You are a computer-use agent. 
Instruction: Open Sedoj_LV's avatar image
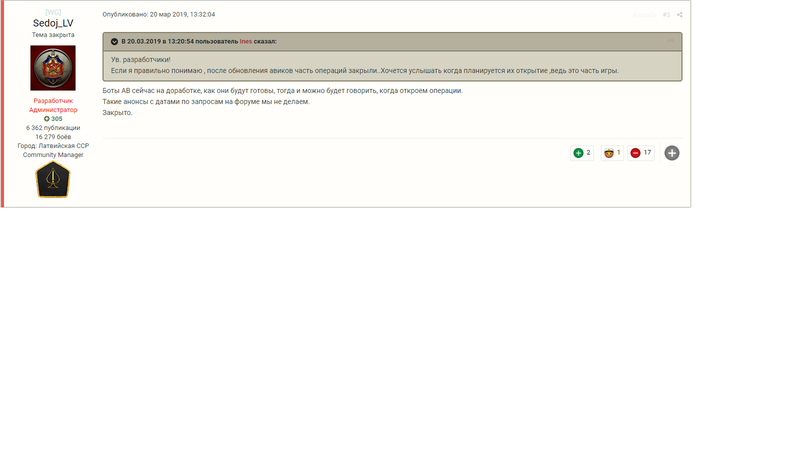click(53, 68)
